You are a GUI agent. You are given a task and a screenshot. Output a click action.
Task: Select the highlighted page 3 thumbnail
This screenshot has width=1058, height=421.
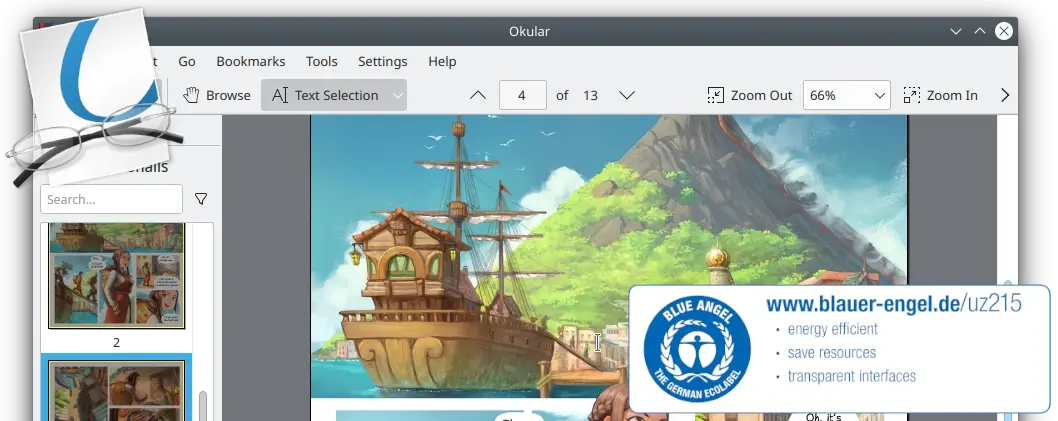pyautogui.click(x=116, y=391)
